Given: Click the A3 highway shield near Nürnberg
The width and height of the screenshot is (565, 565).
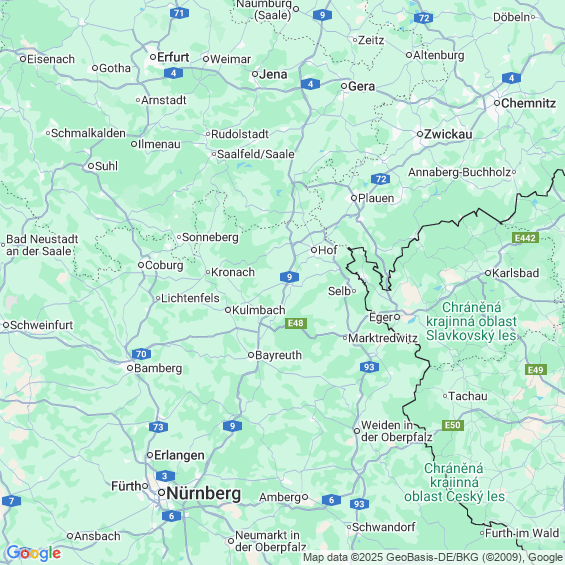Looking at the screenshot, I should pos(165,476).
